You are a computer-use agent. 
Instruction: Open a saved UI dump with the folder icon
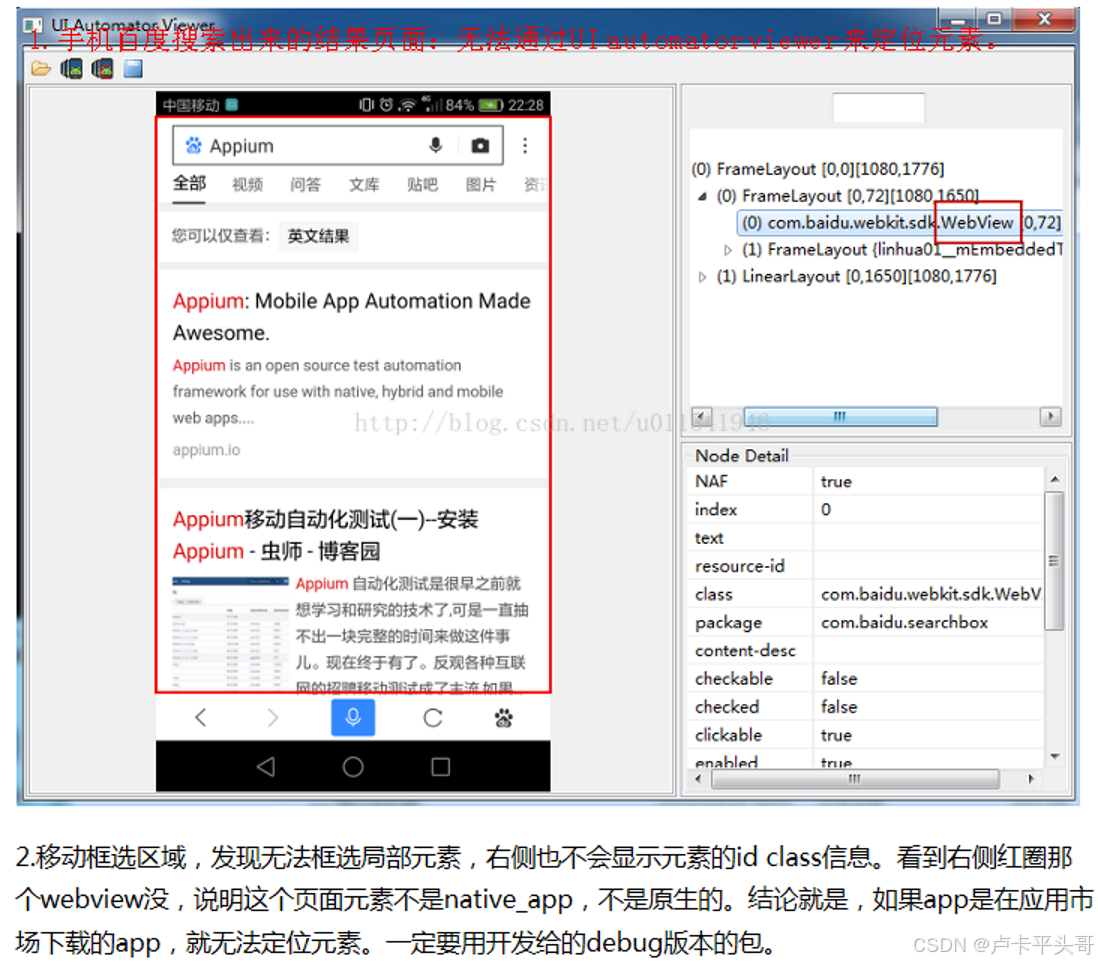(41, 69)
